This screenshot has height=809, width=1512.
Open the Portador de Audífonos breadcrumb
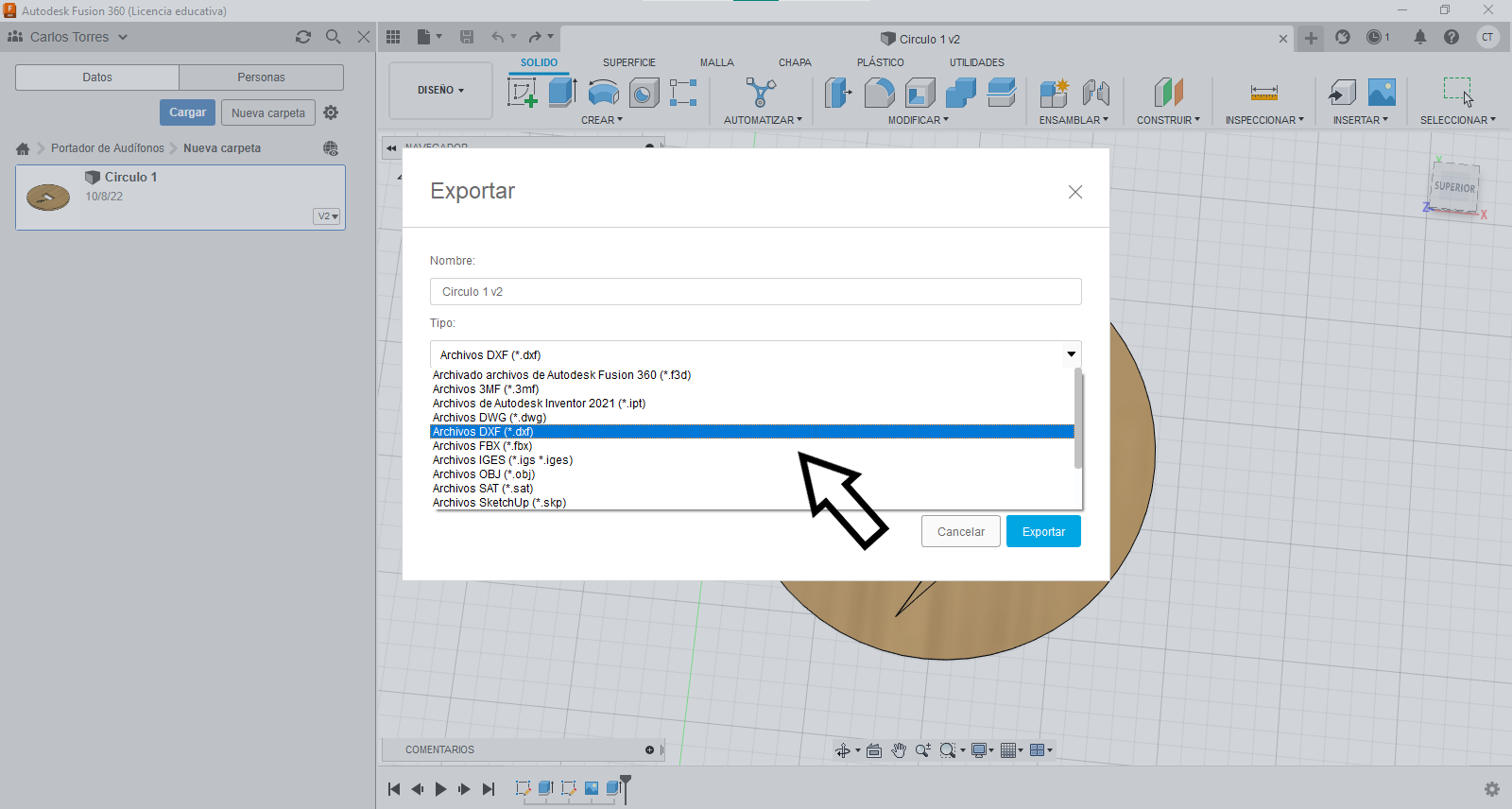(108, 148)
